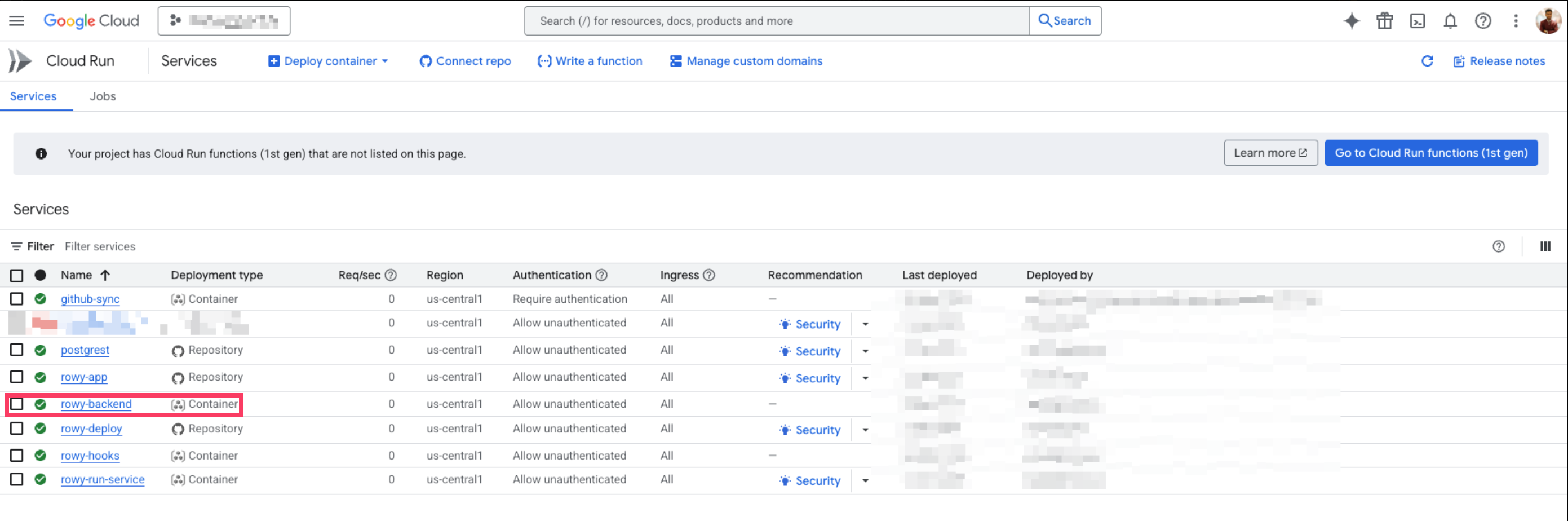
Task: Check the rowy-run-service row checkbox
Action: 16,480
